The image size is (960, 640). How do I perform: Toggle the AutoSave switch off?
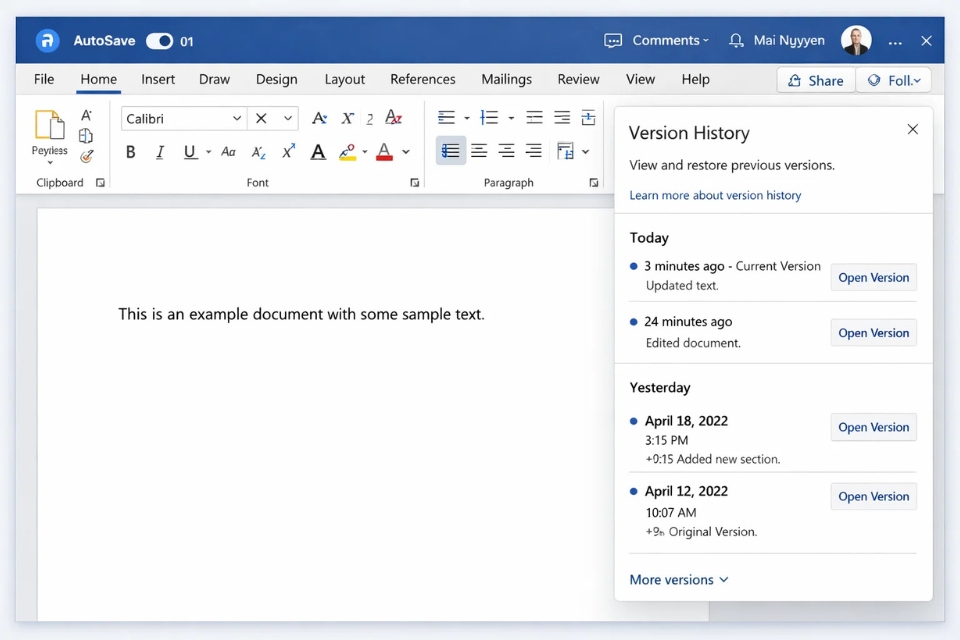pos(160,41)
